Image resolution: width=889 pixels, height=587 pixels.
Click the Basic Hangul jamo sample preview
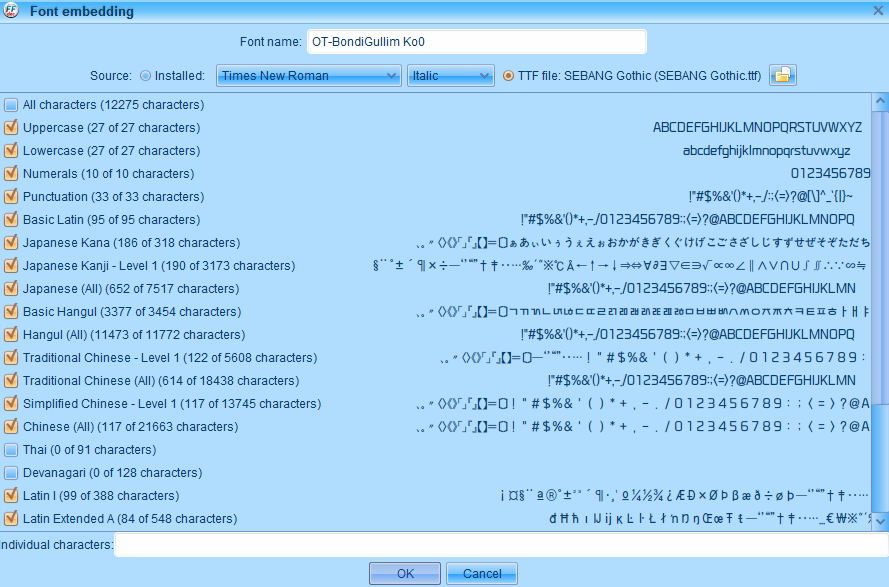coord(642,311)
